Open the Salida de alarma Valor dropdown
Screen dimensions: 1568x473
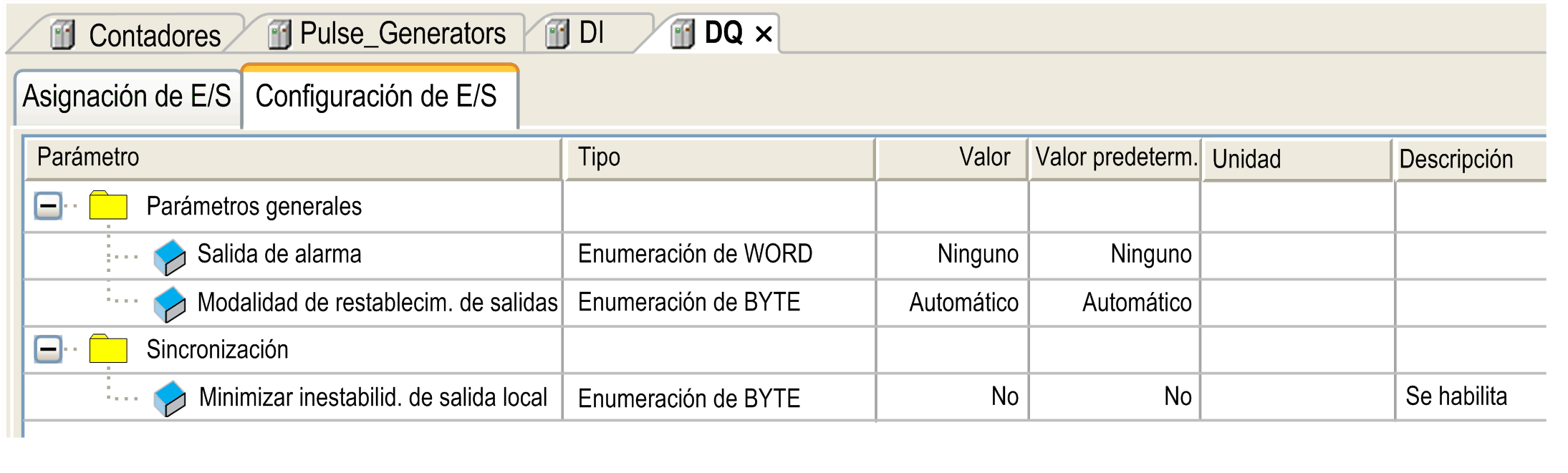(x=952, y=255)
